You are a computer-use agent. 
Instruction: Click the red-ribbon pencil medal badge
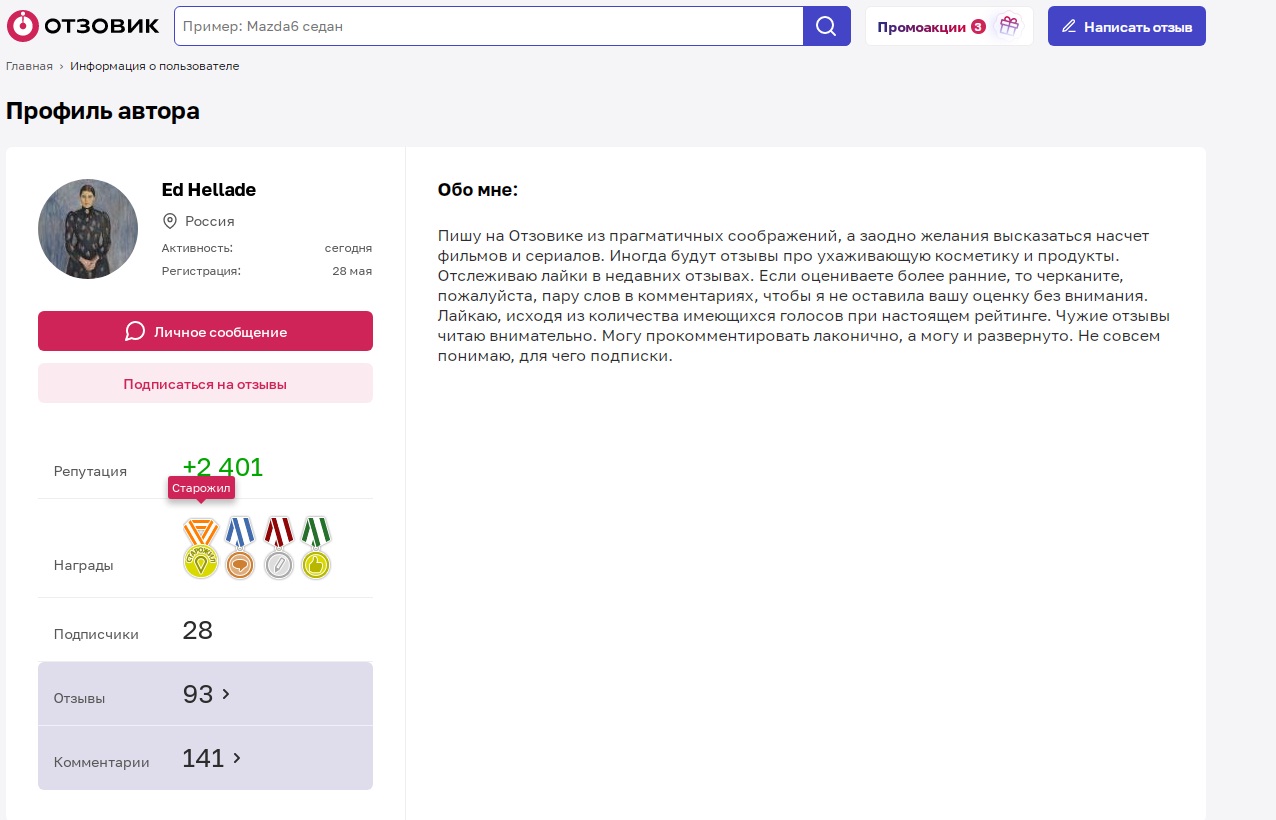[278, 548]
